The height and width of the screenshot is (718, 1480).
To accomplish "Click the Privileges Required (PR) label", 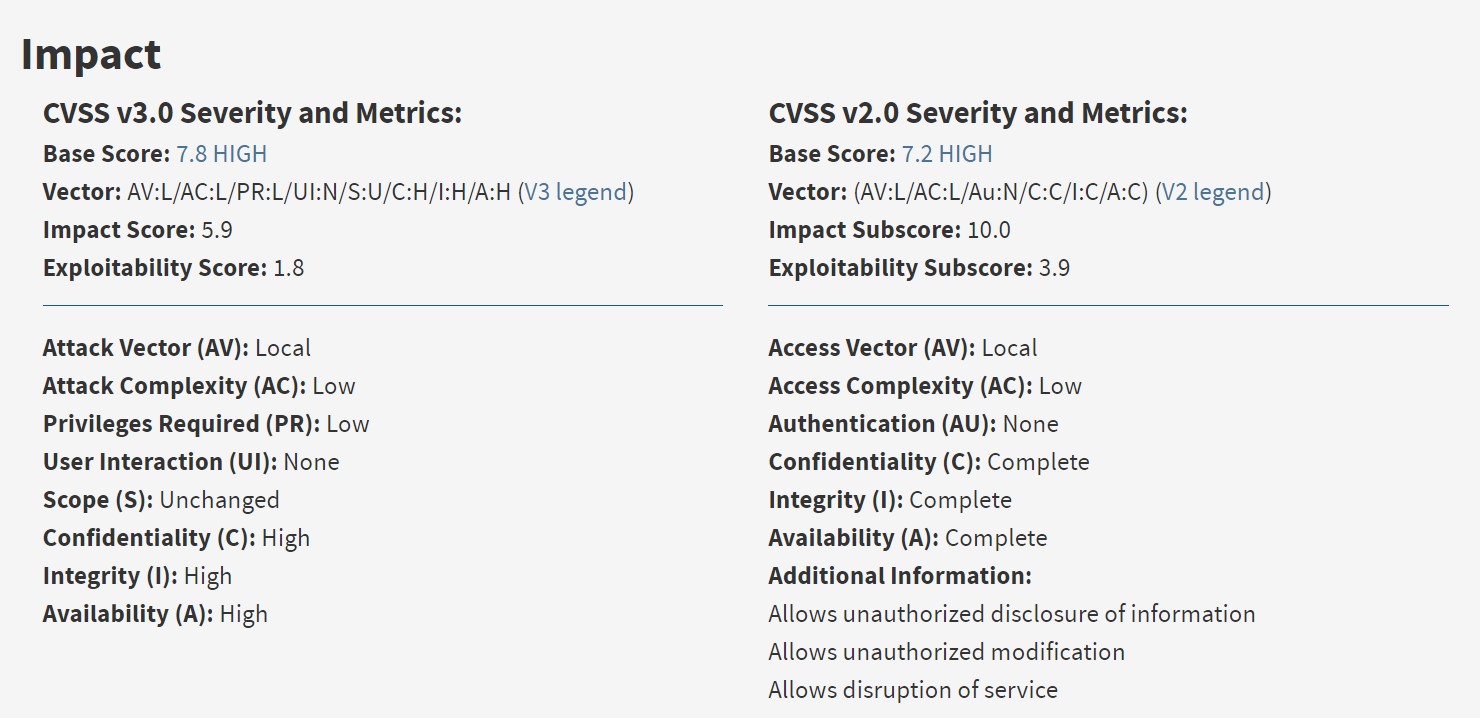I will 181,424.
